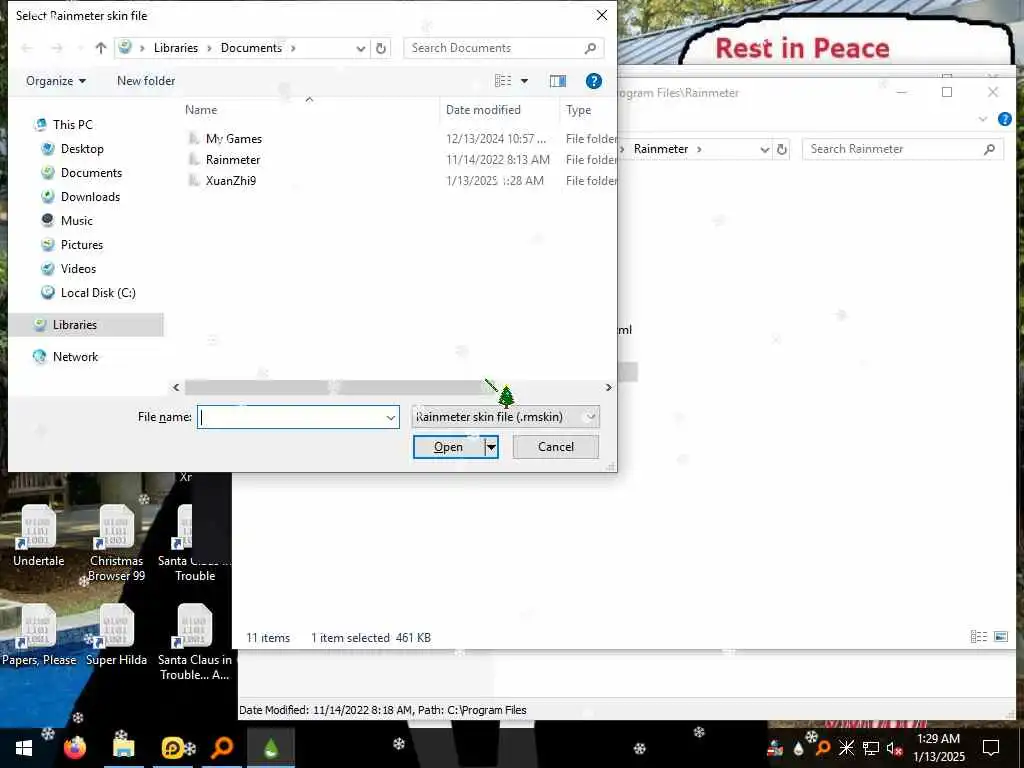Click the Cancel button

(556, 447)
